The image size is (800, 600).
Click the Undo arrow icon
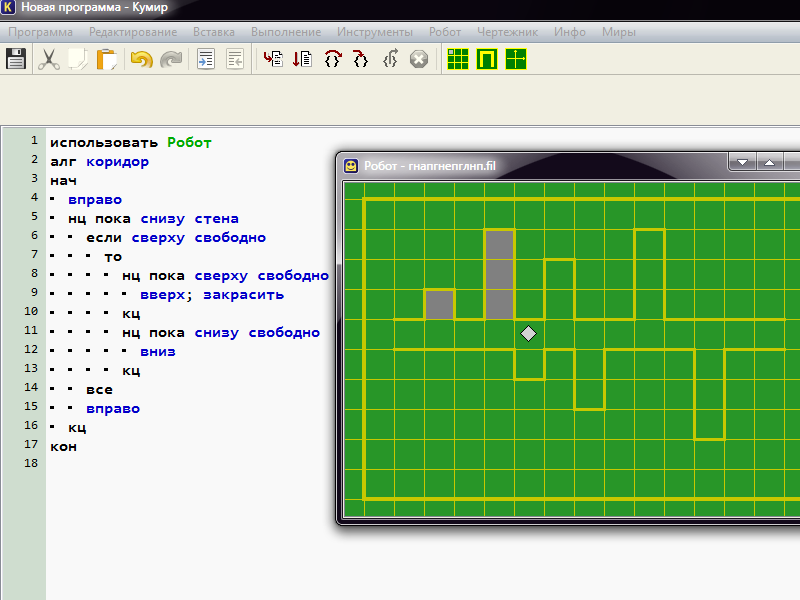(141, 59)
